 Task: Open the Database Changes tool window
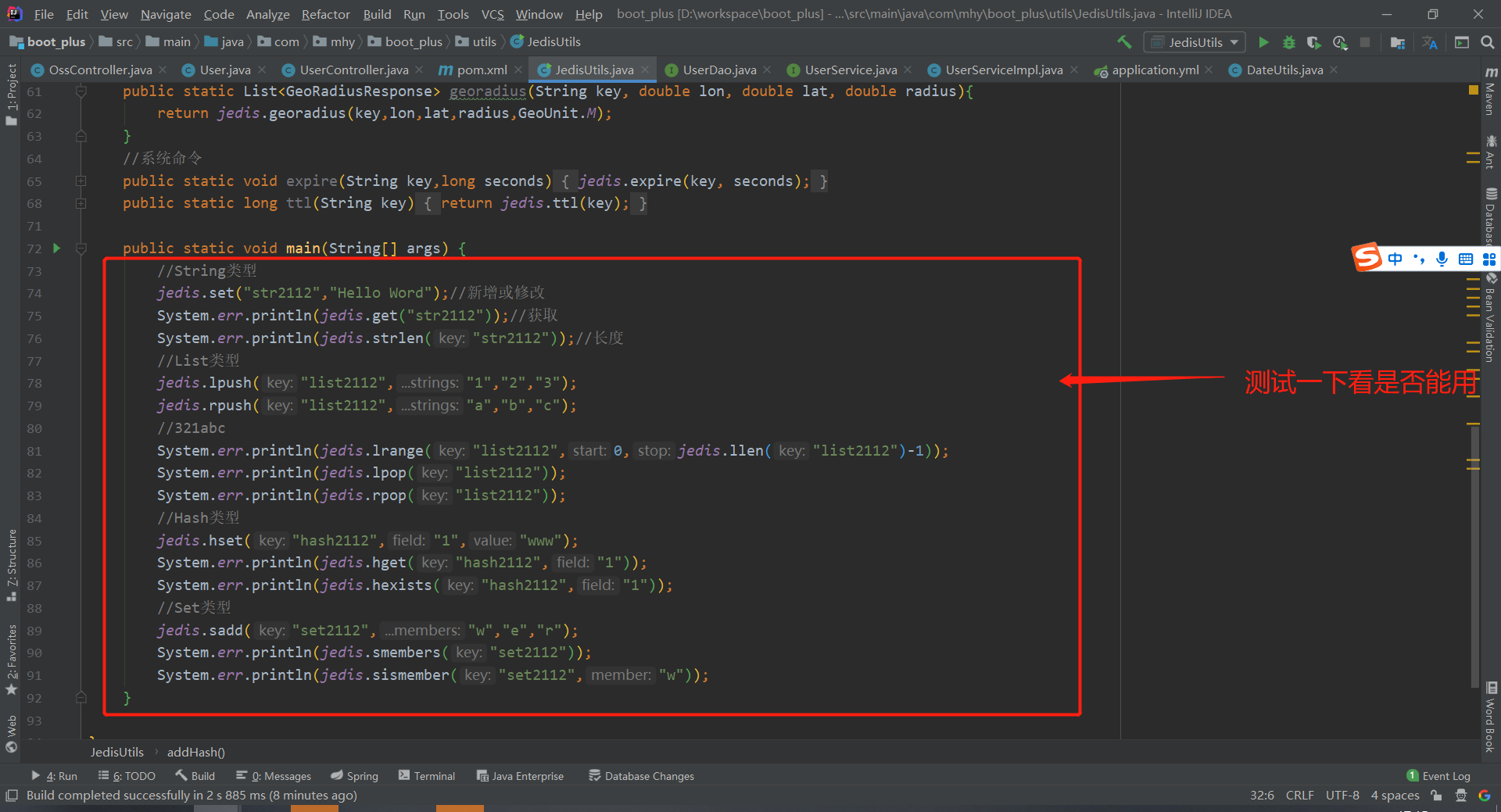pos(641,776)
